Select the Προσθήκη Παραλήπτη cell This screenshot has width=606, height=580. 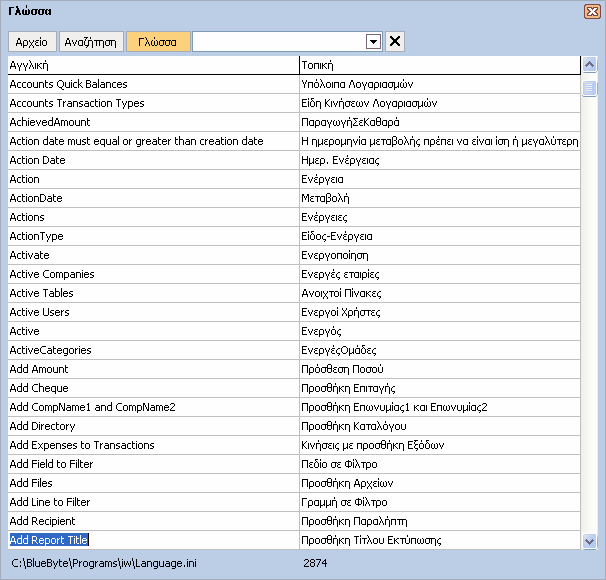point(440,521)
